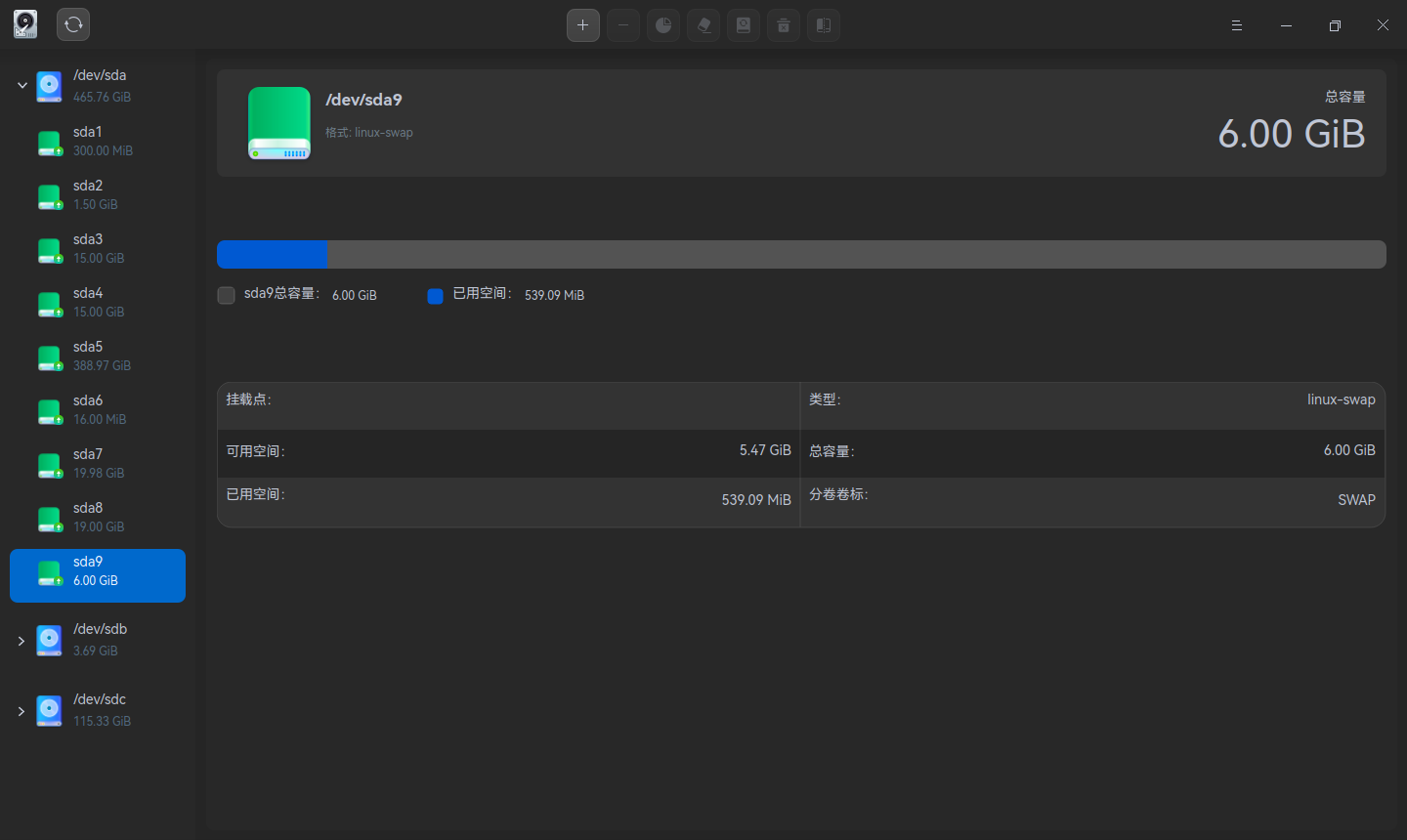
Task: Select the sda1 partition in sidebar
Action: pyautogui.click(x=98, y=141)
